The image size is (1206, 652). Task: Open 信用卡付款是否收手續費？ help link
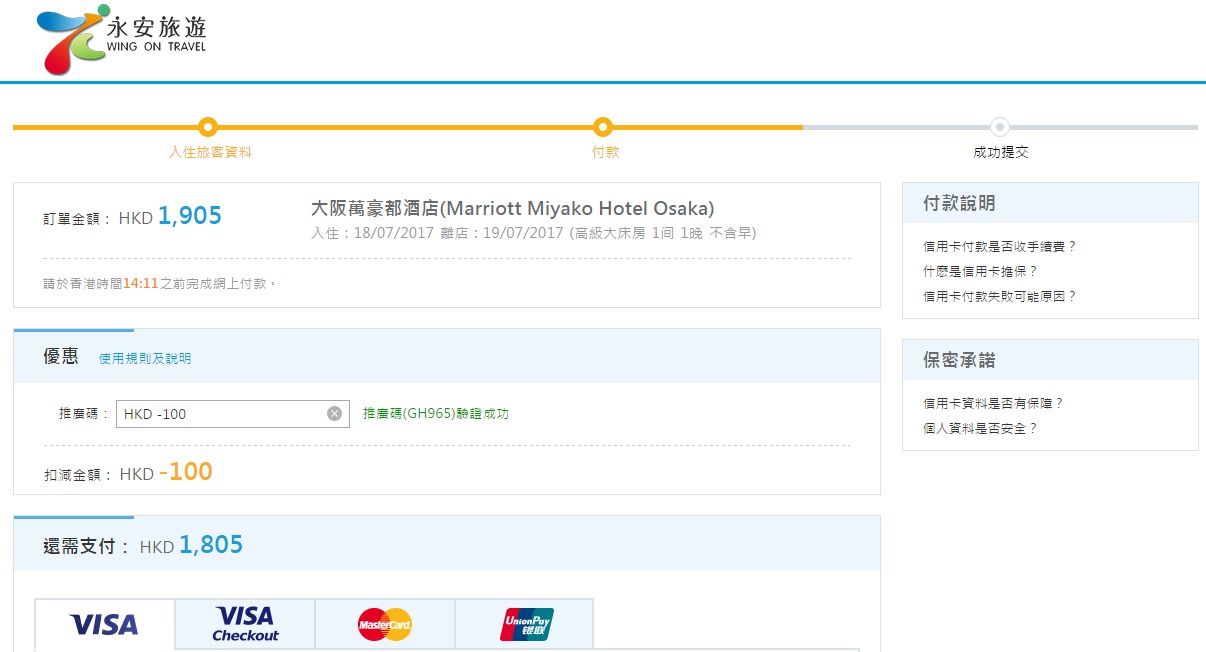coord(1000,246)
